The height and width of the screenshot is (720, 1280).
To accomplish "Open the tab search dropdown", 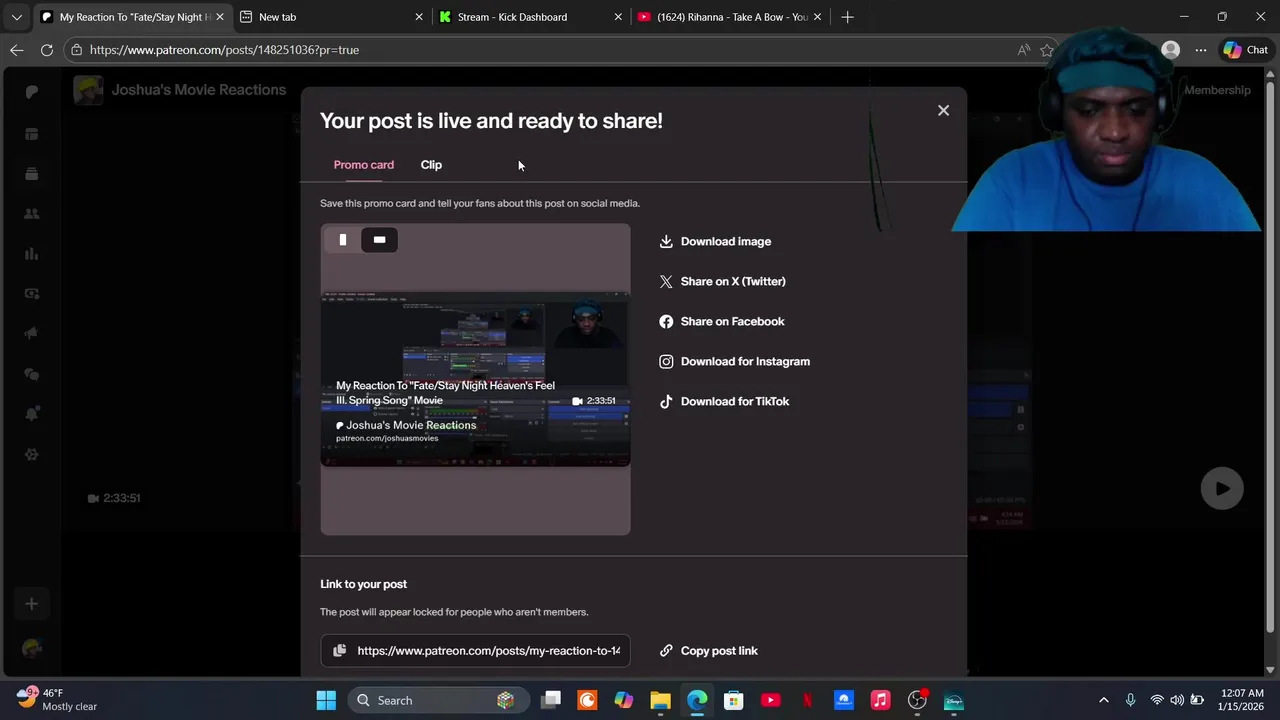I will coord(16,17).
